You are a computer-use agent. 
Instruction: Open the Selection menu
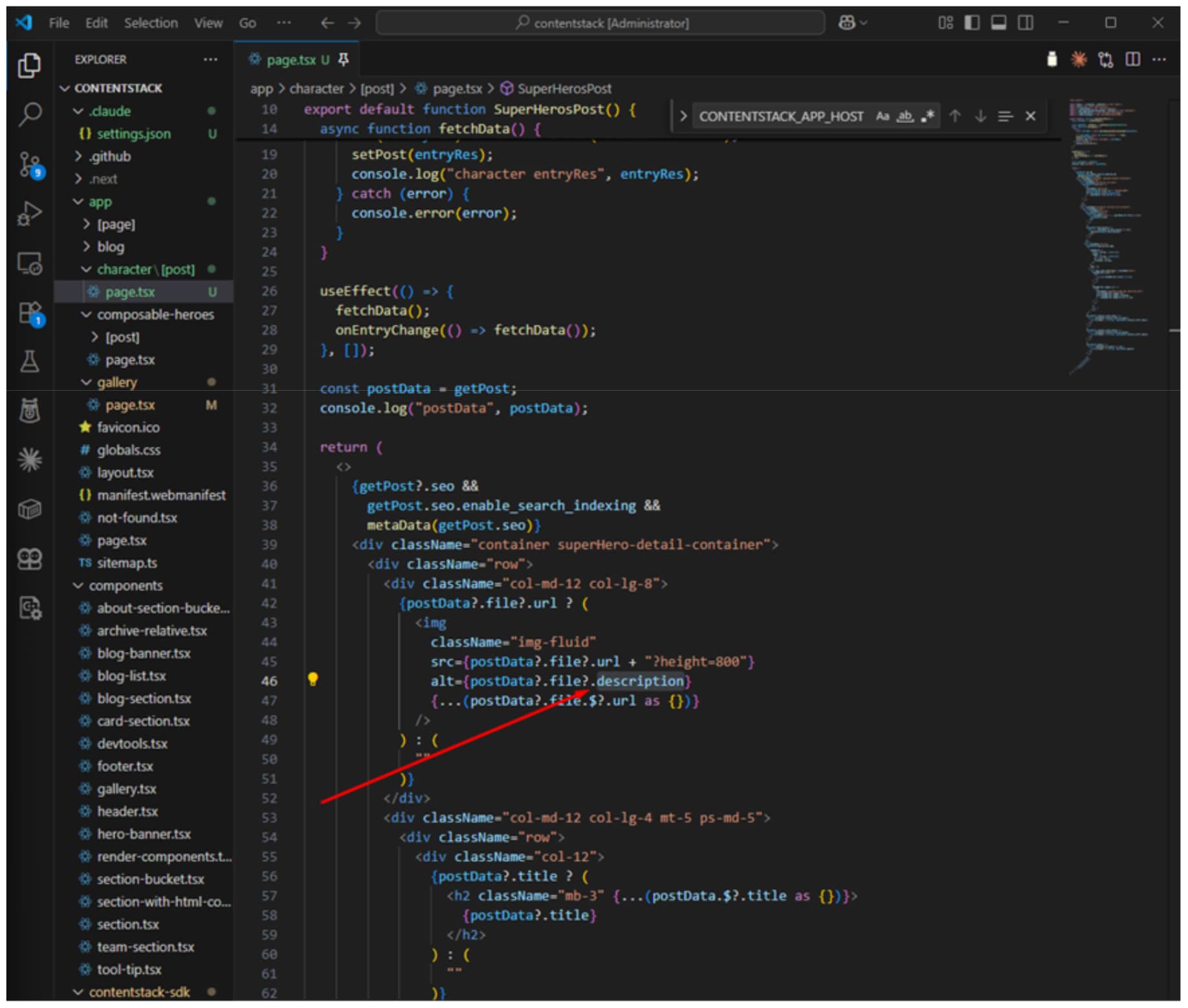[151, 23]
